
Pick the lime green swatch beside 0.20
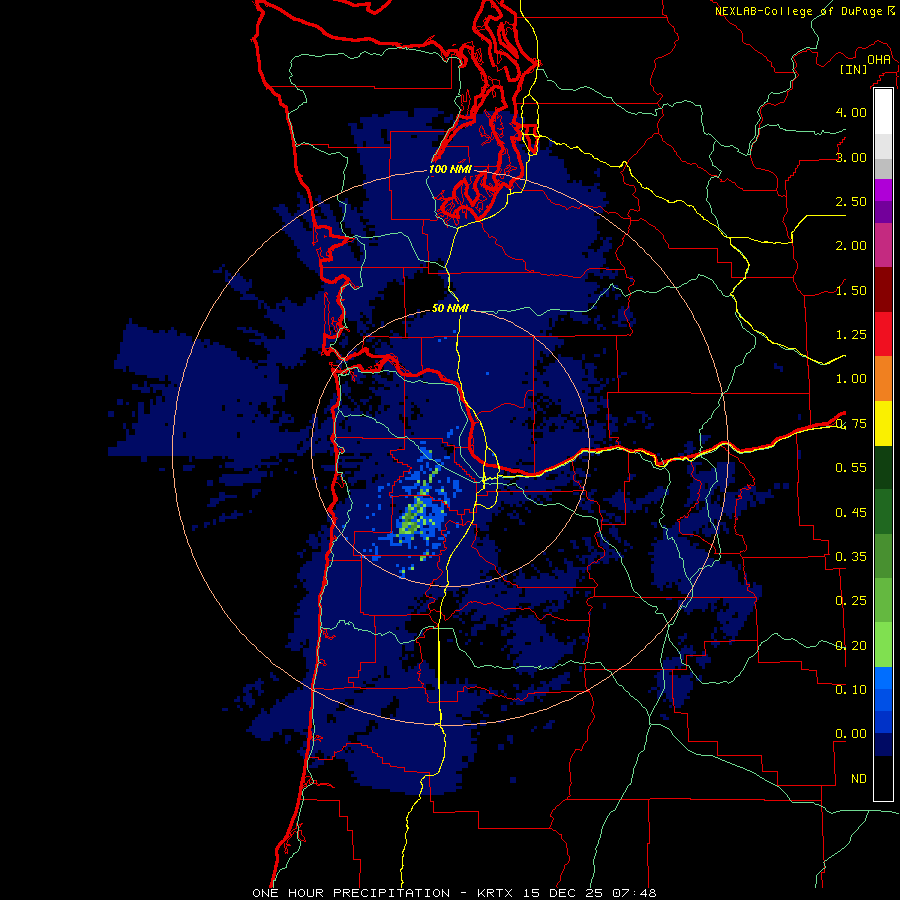[x=883, y=645]
